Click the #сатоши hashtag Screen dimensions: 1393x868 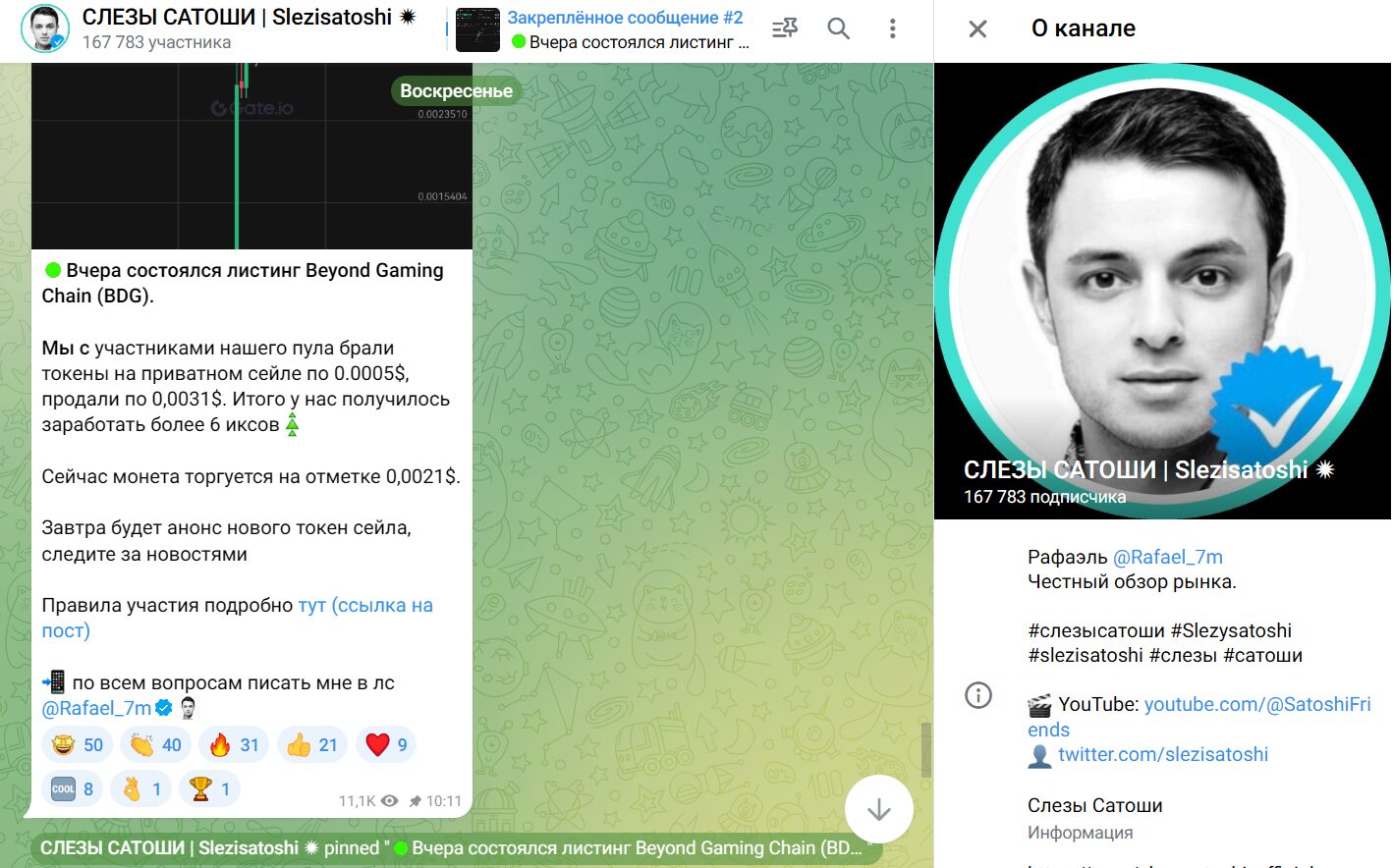tap(1262, 655)
